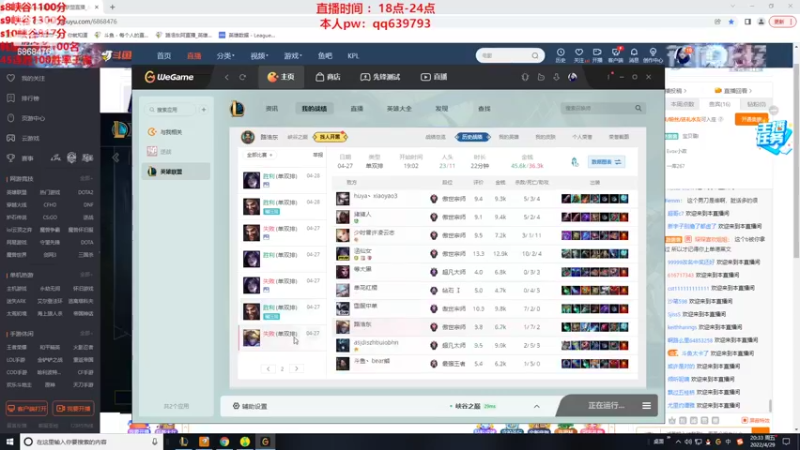Open League of Legends from the taskbar
The image size is (800, 450).
pyautogui.click(x=184, y=441)
